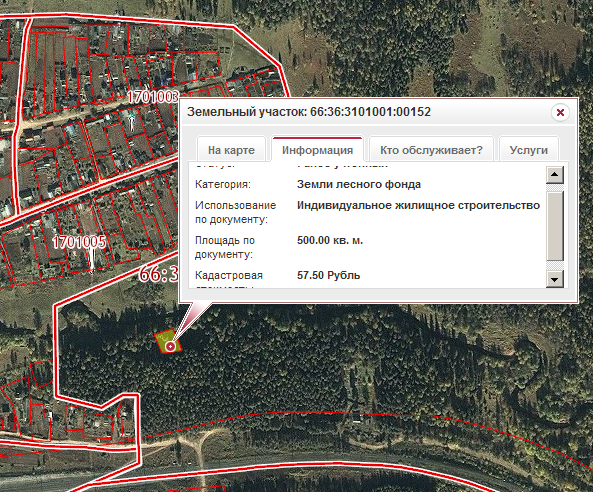Click the red circle parcel marker

171,346
